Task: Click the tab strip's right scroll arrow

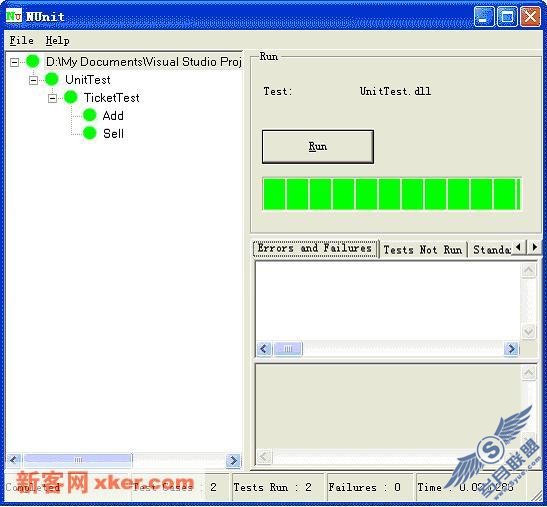Action: [534, 247]
